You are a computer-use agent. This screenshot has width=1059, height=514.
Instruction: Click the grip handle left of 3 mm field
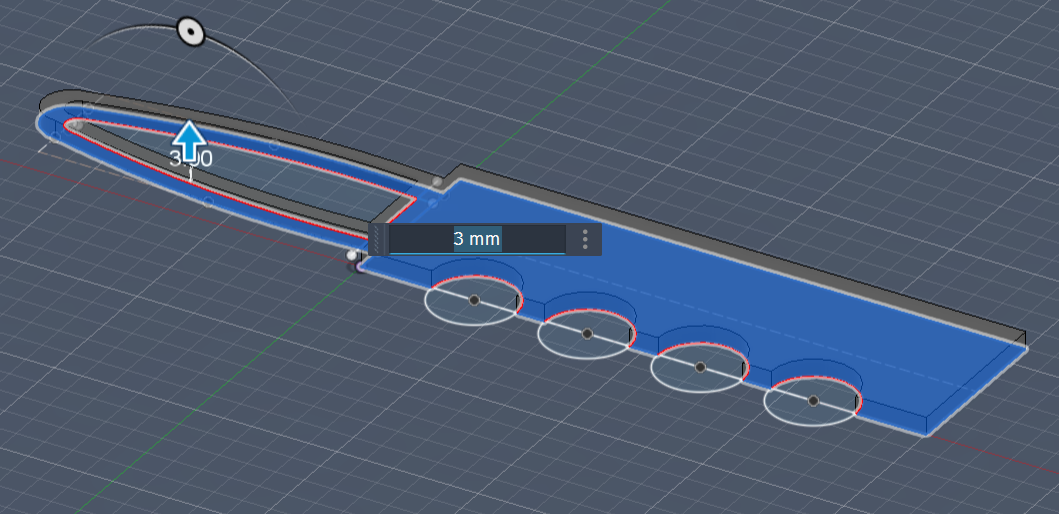(378, 239)
